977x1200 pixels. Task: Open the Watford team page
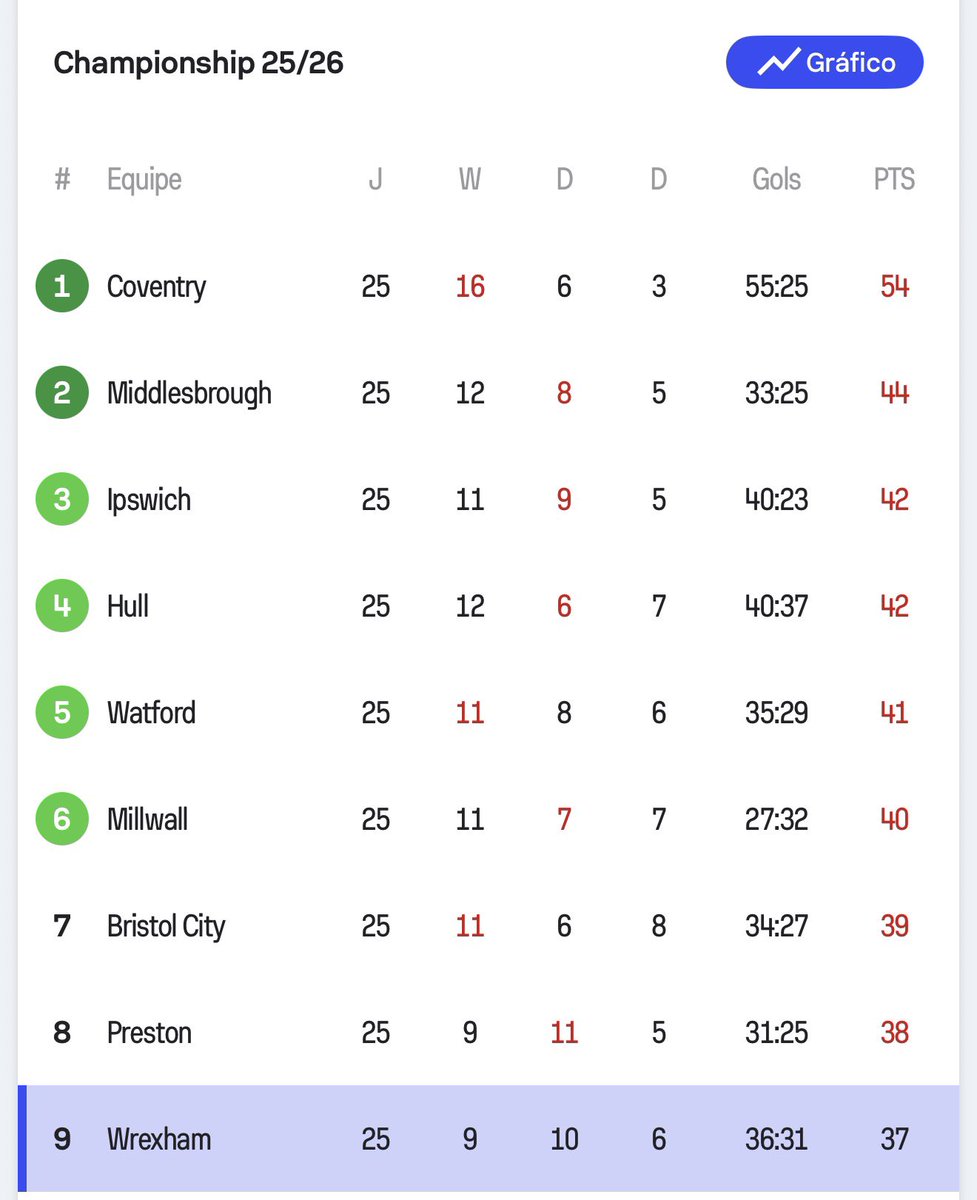[x=151, y=713]
